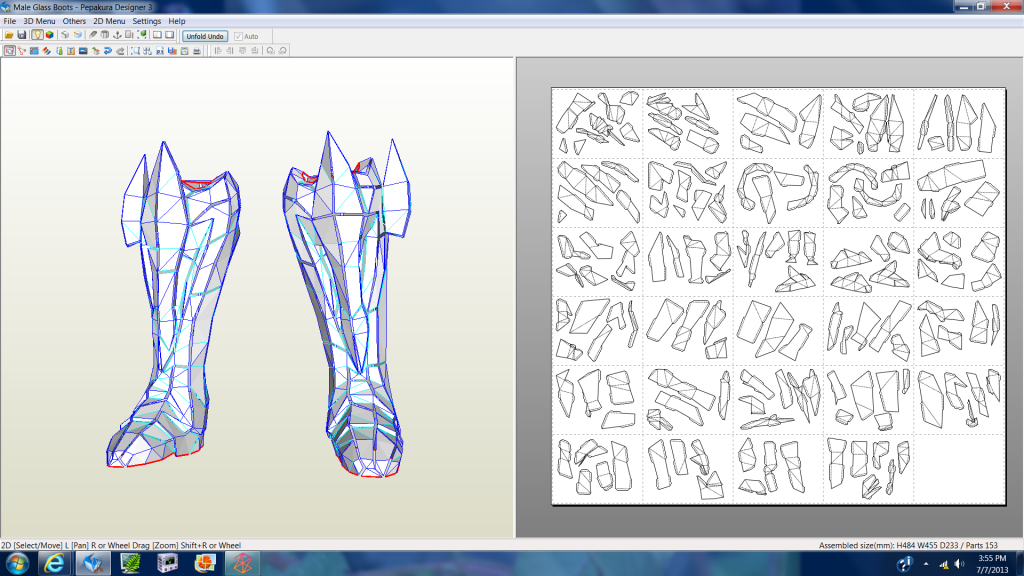The width and height of the screenshot is (1024, 576).
Task: Open the Help menu
Action: [177, 21]
